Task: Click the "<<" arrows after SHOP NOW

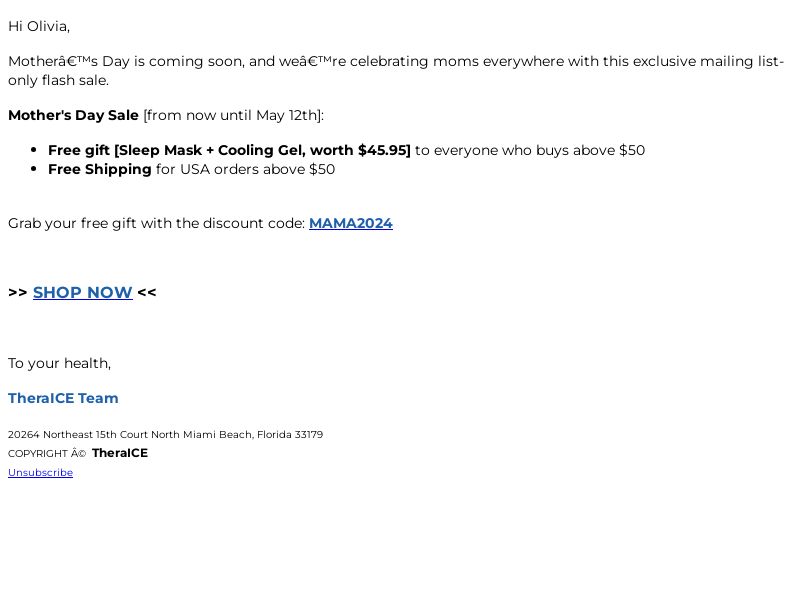Action: click(147, 293)
